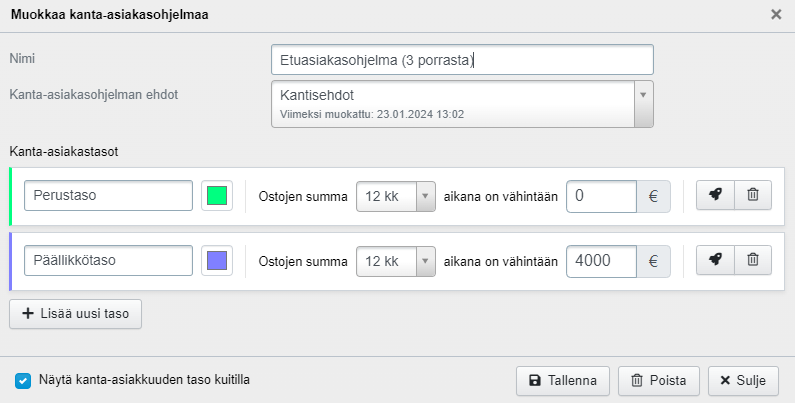Close the dialog with the top-right X
Screen dimensions: 795x403
click(776, 15)
